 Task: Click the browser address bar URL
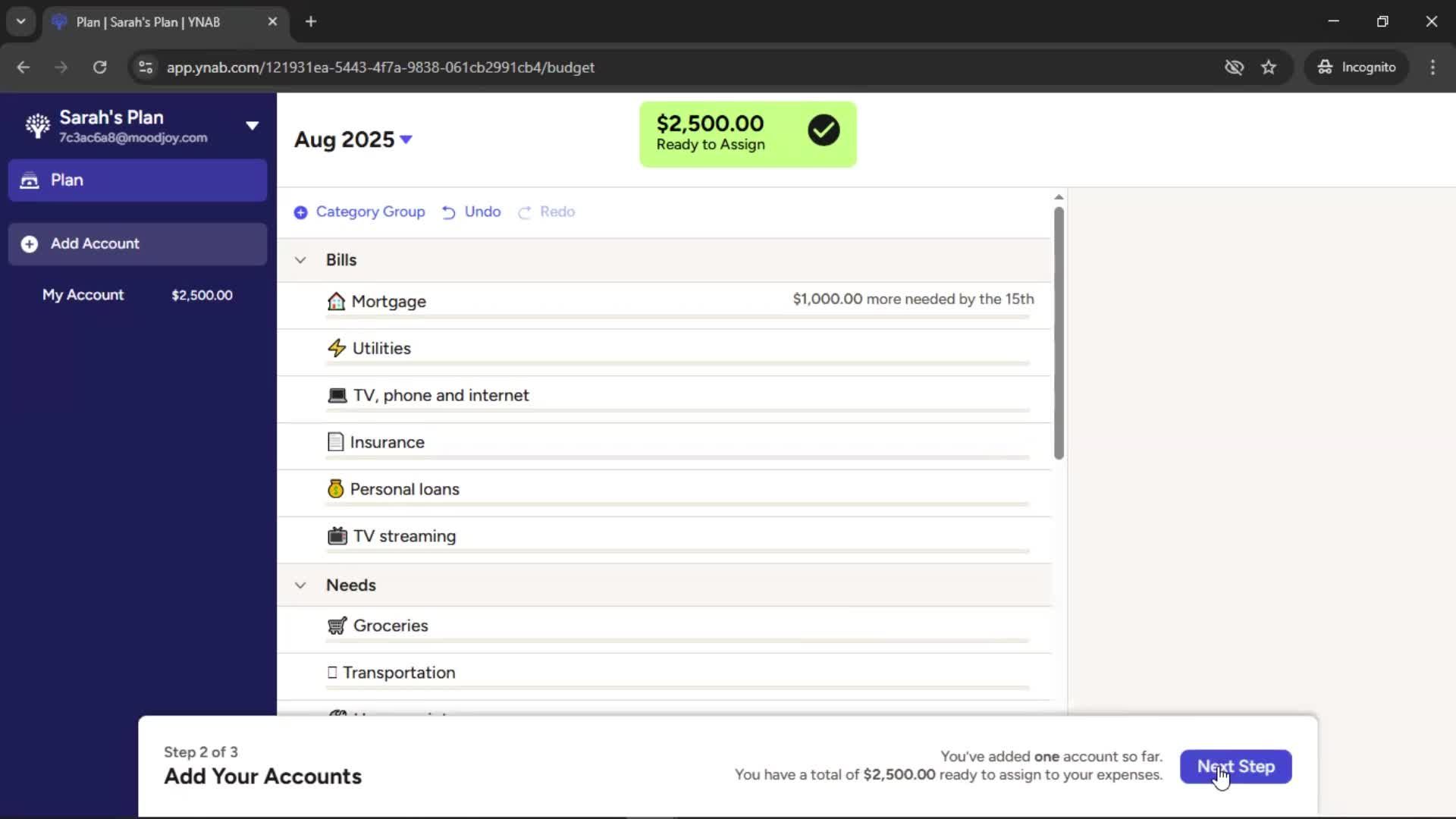[x=380, y=67]
